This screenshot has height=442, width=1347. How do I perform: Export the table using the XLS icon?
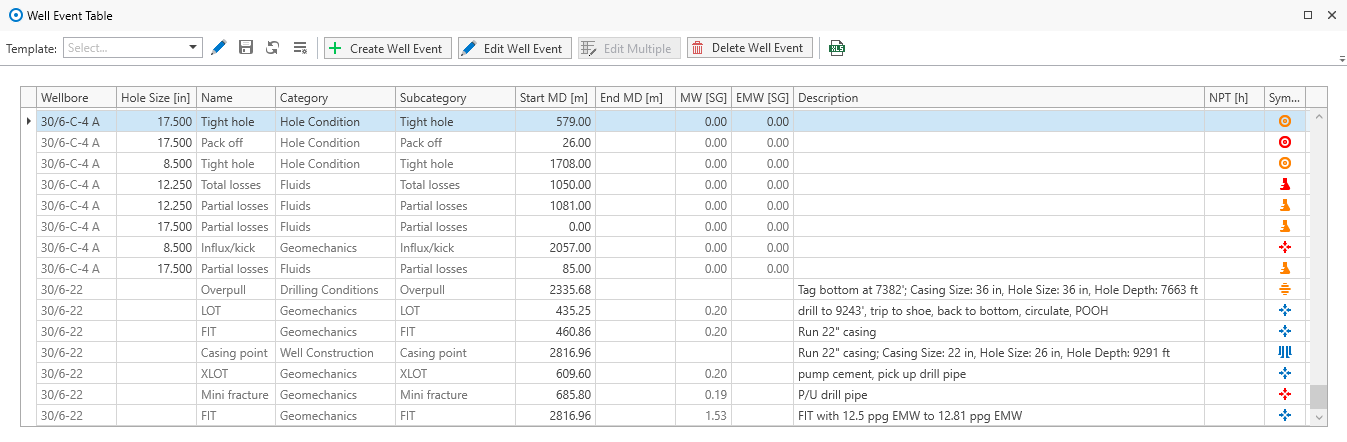point(836,48)
